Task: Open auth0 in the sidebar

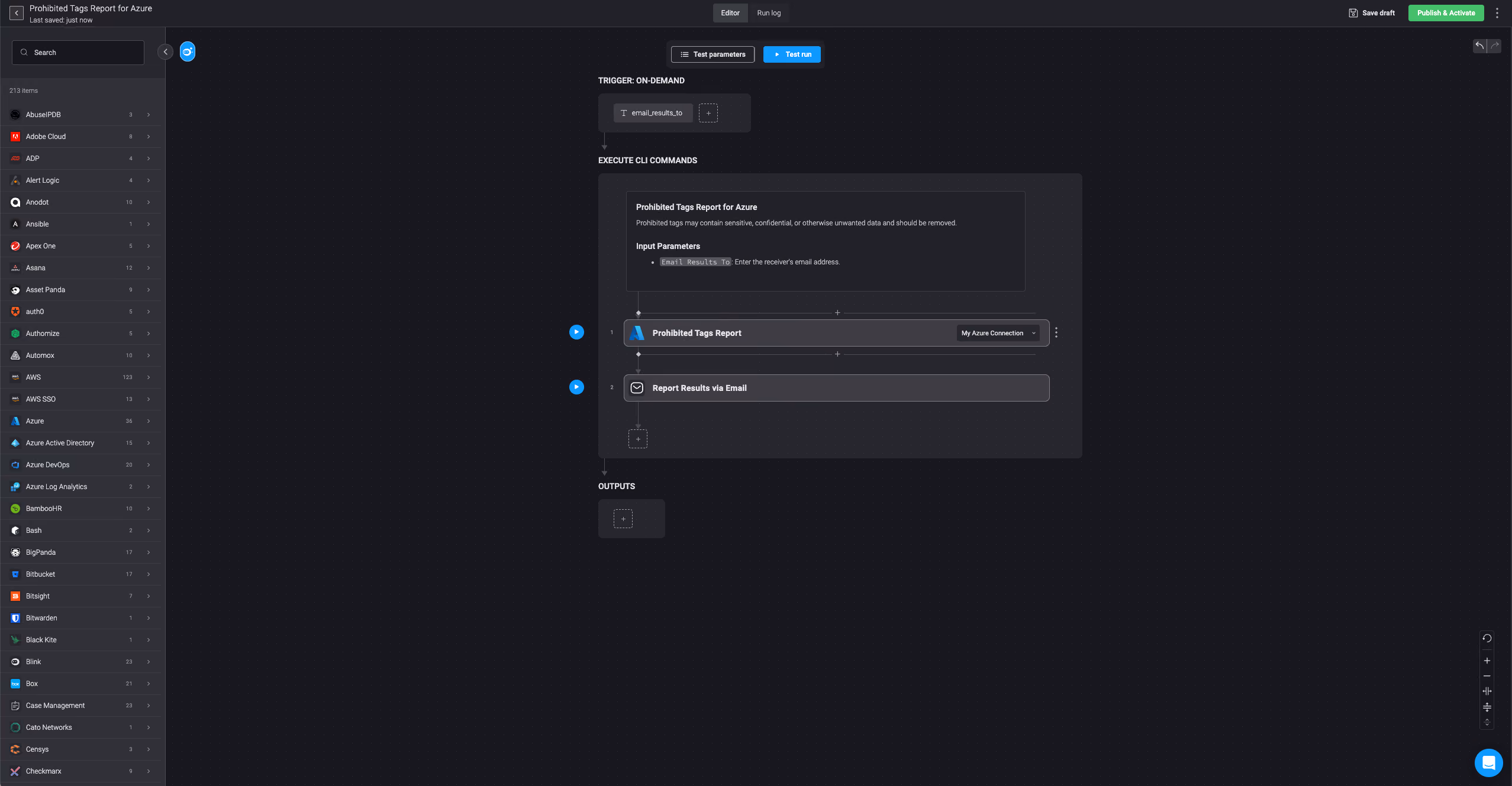Action: (80, 312)
